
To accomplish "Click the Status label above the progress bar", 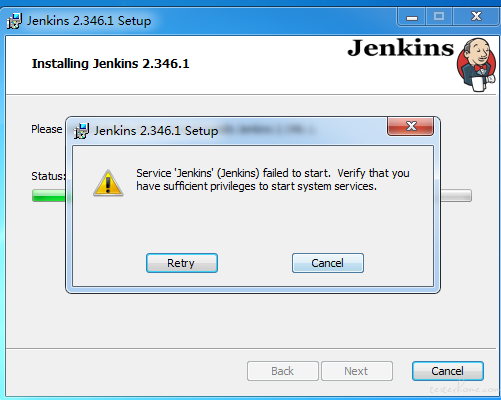I will [x=48, y=176].
